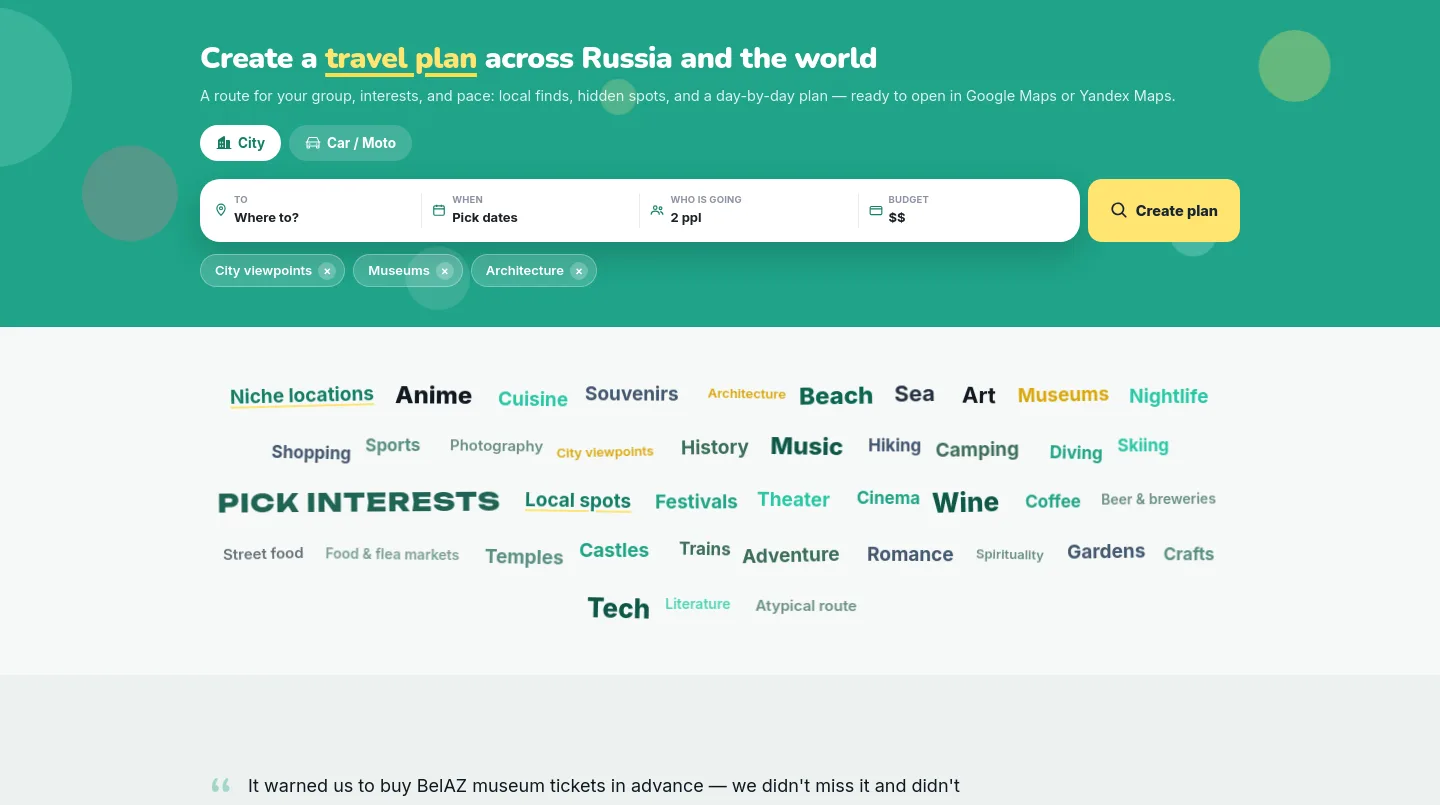Click the card icon in the Budget field
This screenshot has width=1440, height=805.
pos(875,210)
